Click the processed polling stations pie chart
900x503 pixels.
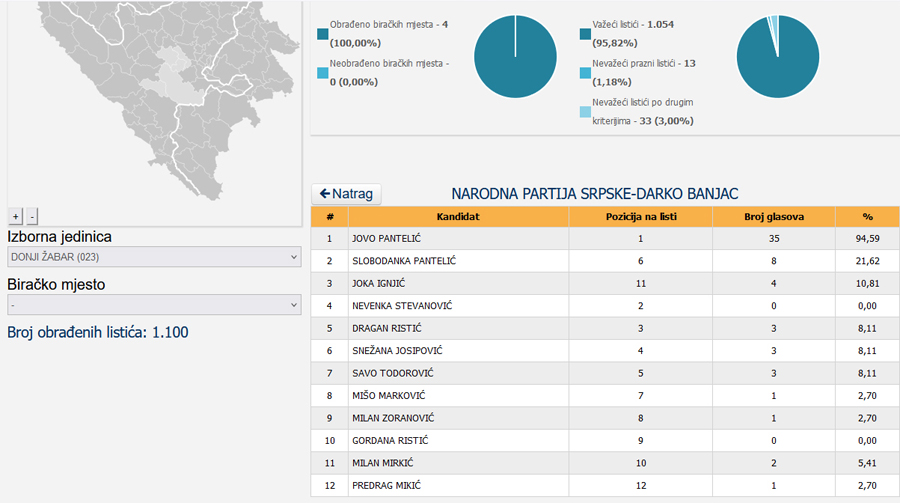(x=515, y=56)
